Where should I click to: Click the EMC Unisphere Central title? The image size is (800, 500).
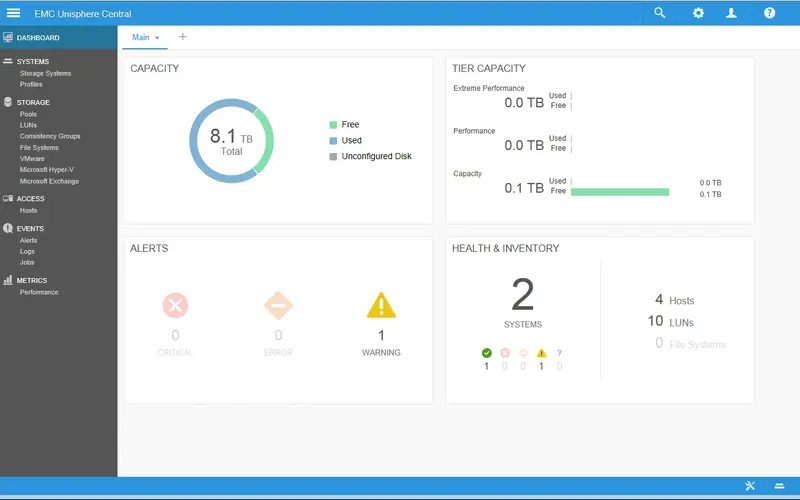coord(83,14)
